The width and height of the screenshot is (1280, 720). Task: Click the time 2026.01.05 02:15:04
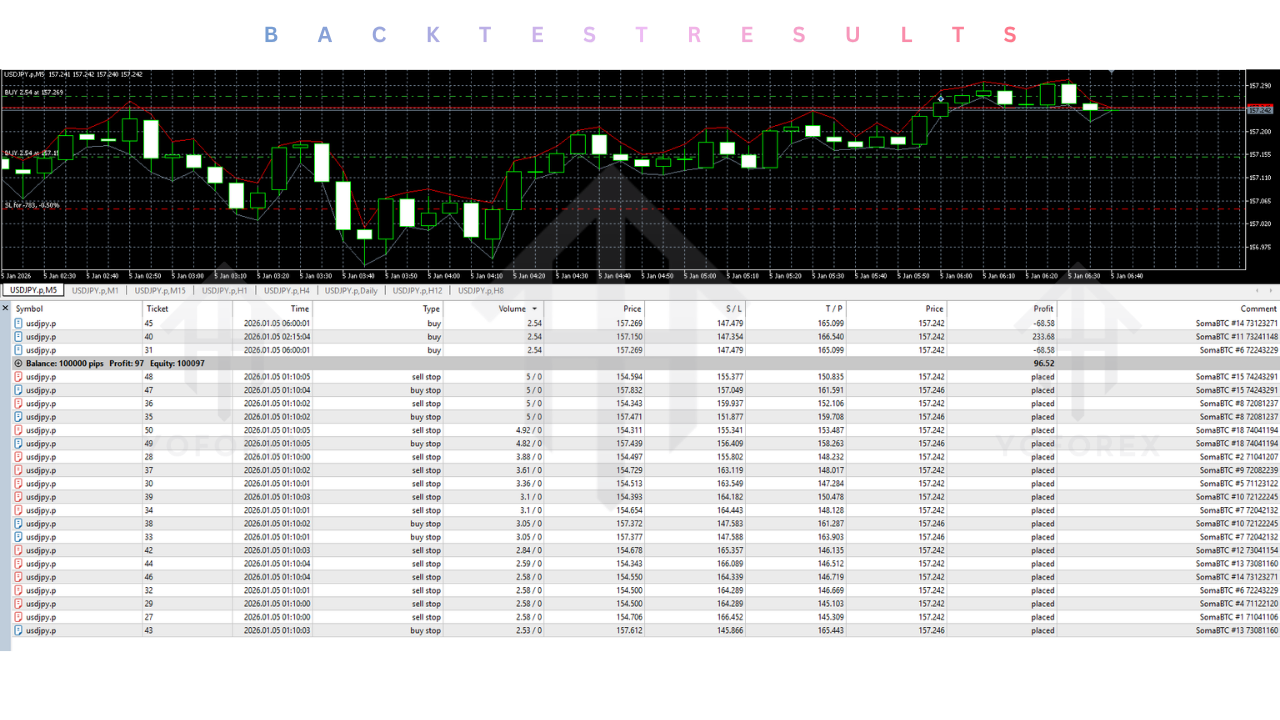(277, 337)
